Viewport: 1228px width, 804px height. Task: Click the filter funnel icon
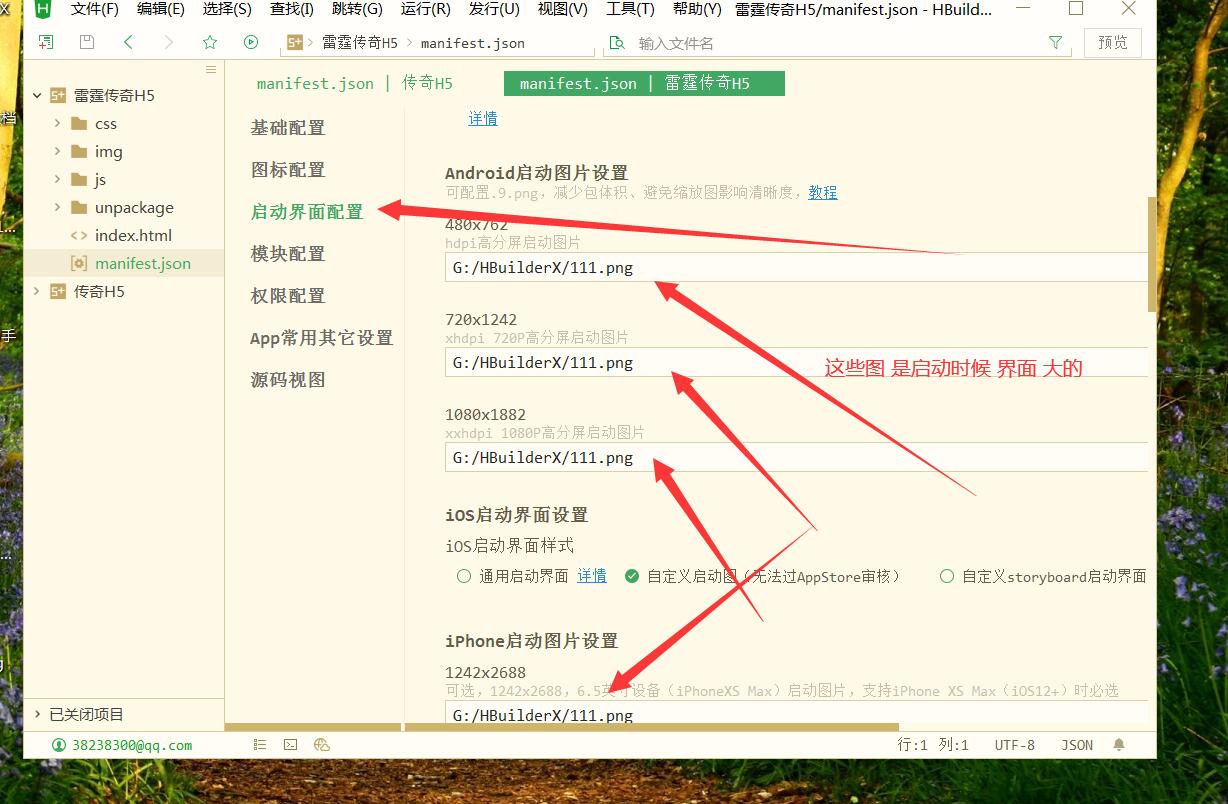click(1055, 42)
